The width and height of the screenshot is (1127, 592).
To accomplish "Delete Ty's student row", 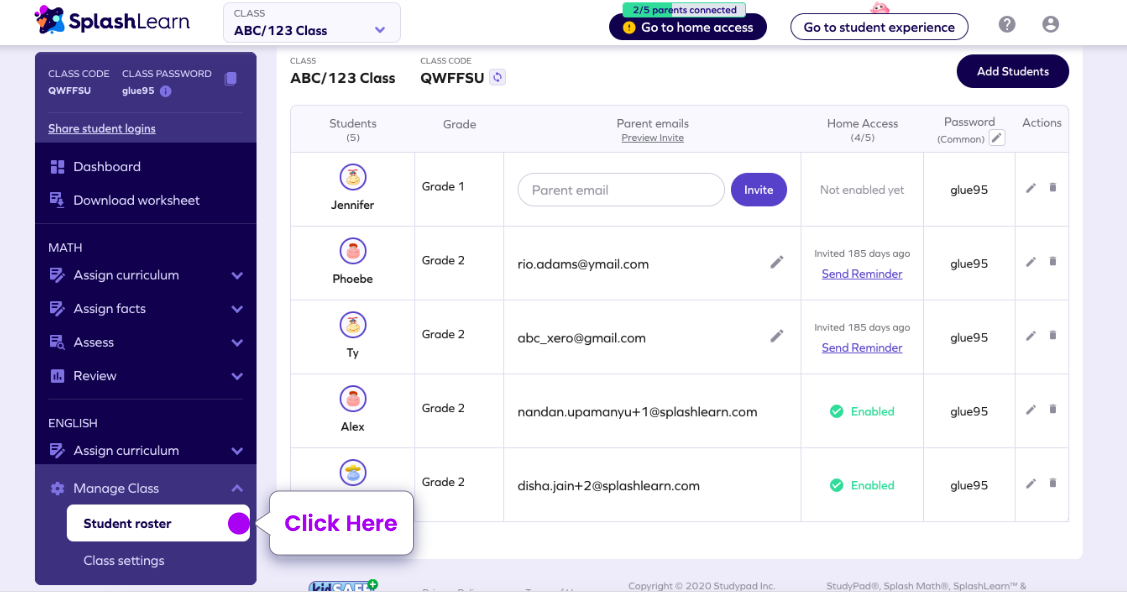I will pyautogui.click(x=1052, y=336).
